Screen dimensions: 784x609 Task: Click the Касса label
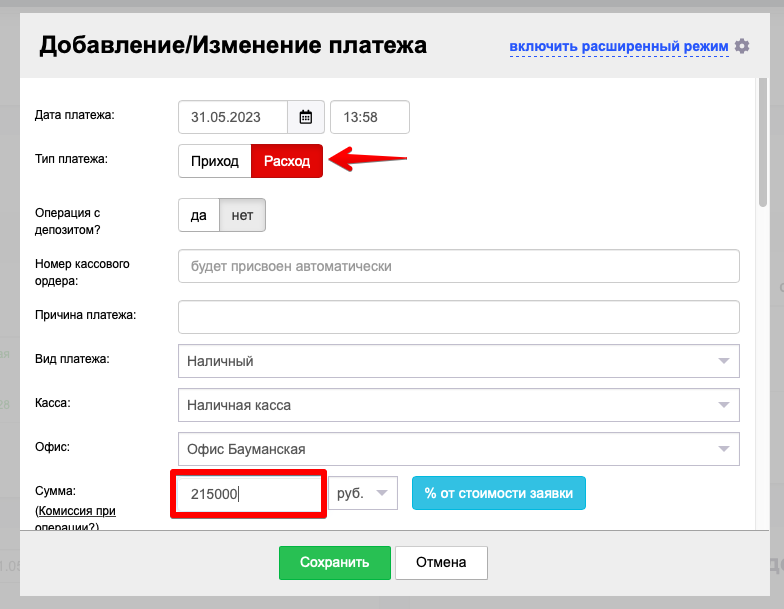click(52, 403)
